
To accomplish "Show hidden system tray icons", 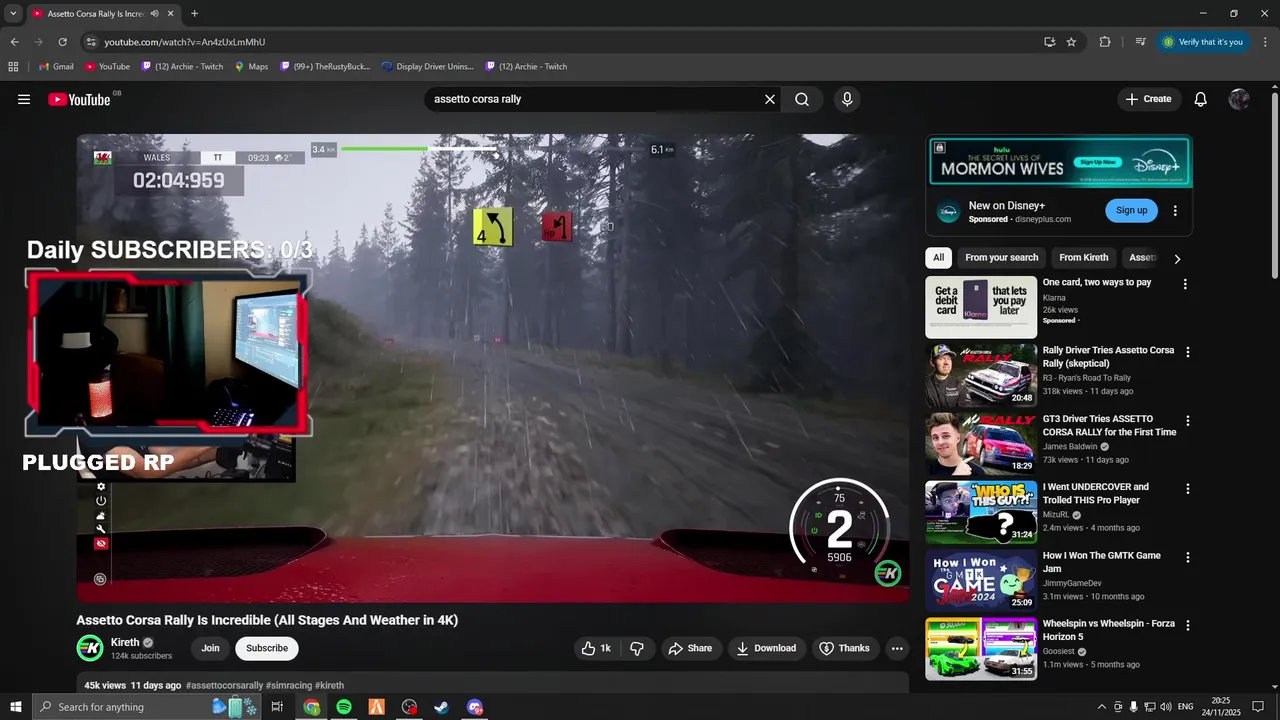I will tap(1102, 707).
